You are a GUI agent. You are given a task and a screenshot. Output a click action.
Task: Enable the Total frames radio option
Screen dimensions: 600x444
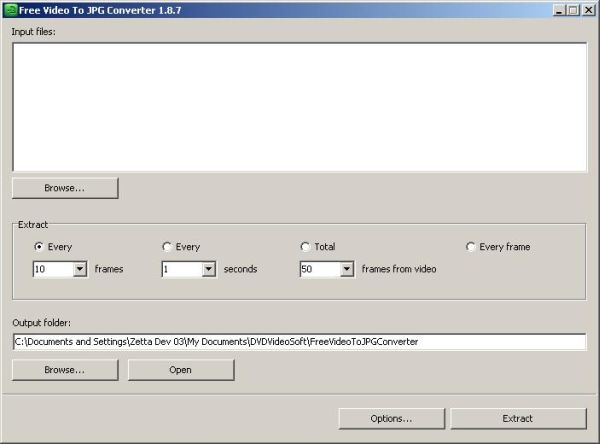305,247
